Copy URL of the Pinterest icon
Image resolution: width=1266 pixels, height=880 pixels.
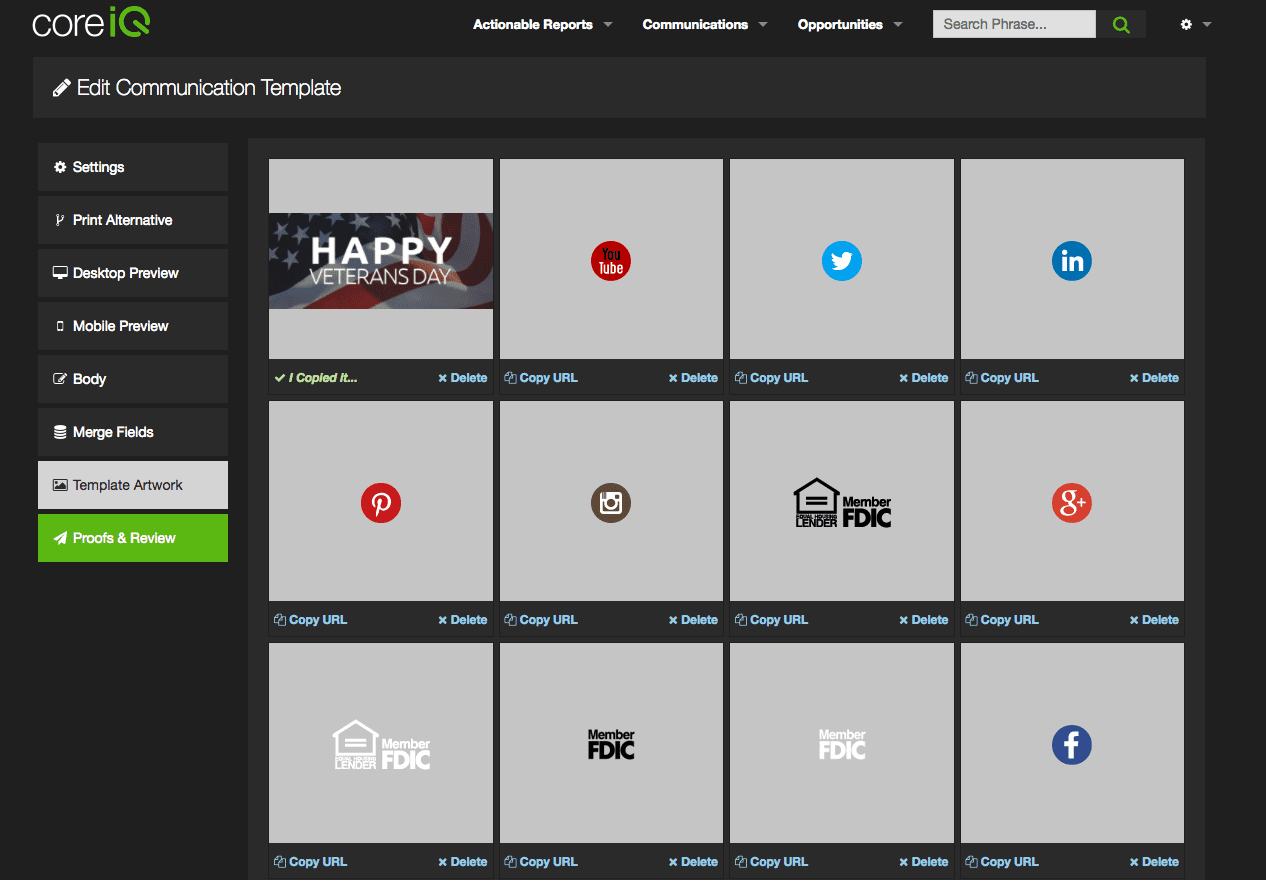(310, 620)
